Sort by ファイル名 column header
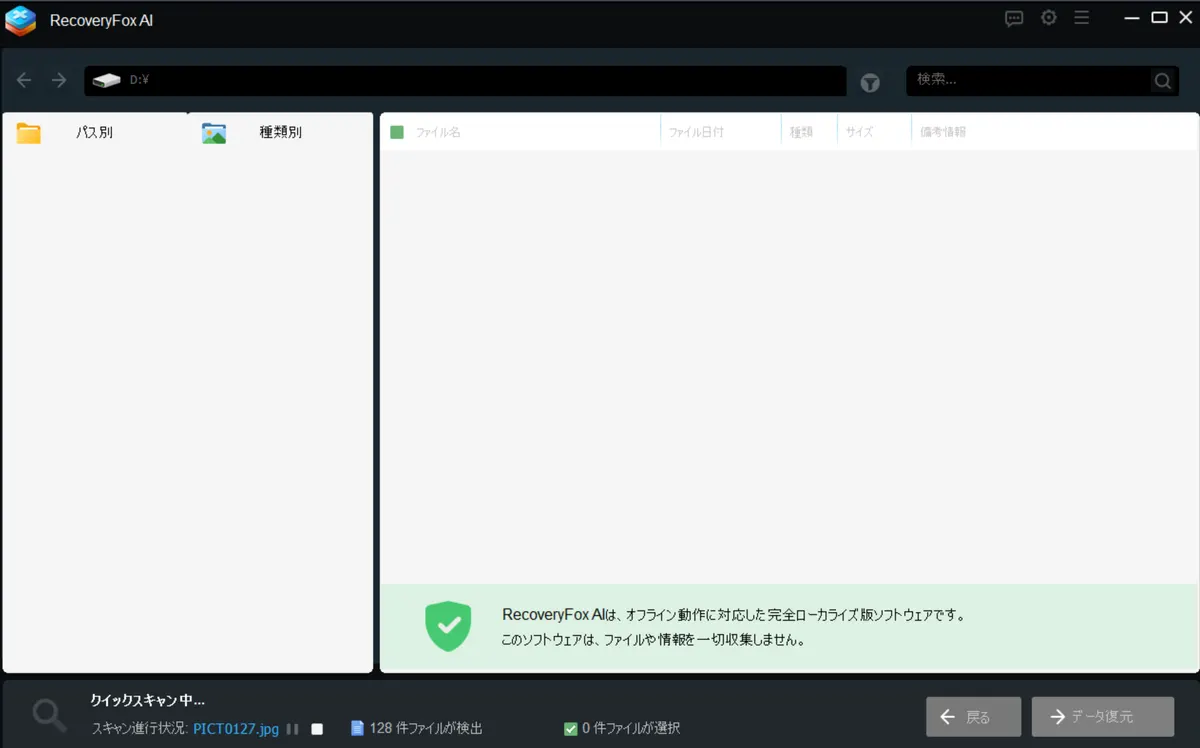Viewport: 1200px width, 748px height. 438,132
